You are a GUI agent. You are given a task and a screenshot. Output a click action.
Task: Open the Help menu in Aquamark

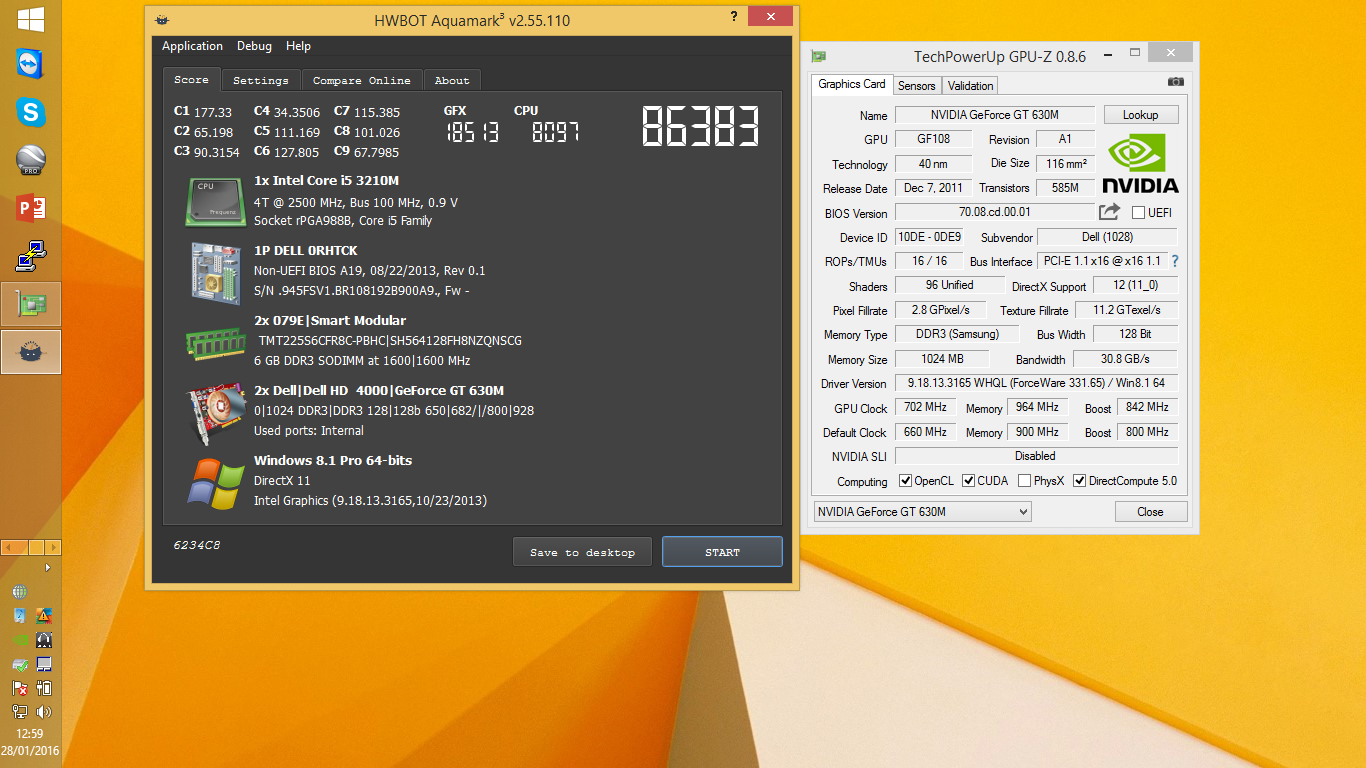point(298,46)
